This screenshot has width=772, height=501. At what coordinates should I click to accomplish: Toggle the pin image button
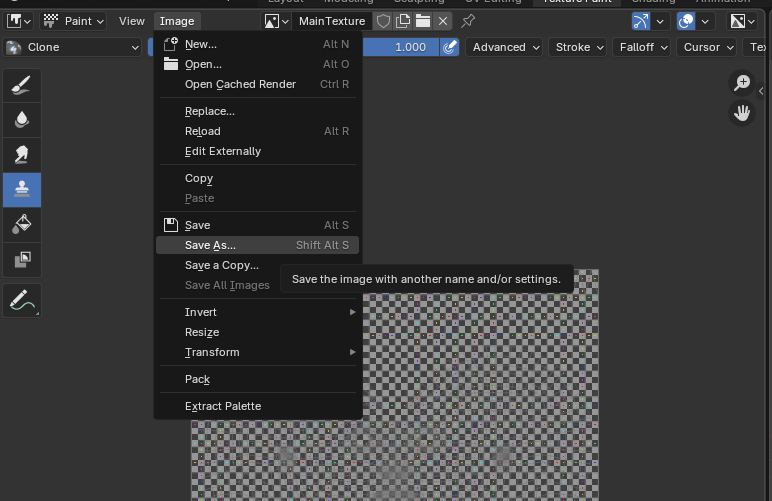[x=468, y=21]
